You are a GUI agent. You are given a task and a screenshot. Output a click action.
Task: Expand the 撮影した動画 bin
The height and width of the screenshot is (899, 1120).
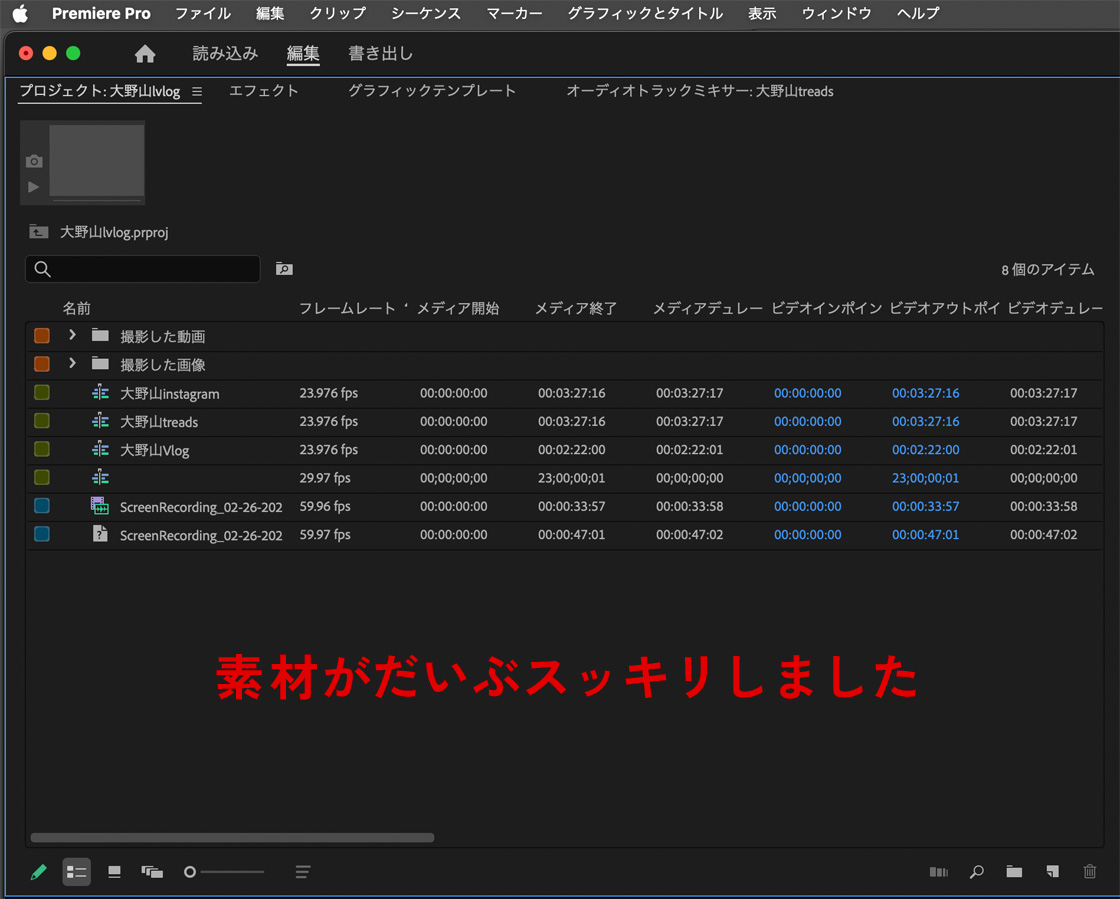72,335
